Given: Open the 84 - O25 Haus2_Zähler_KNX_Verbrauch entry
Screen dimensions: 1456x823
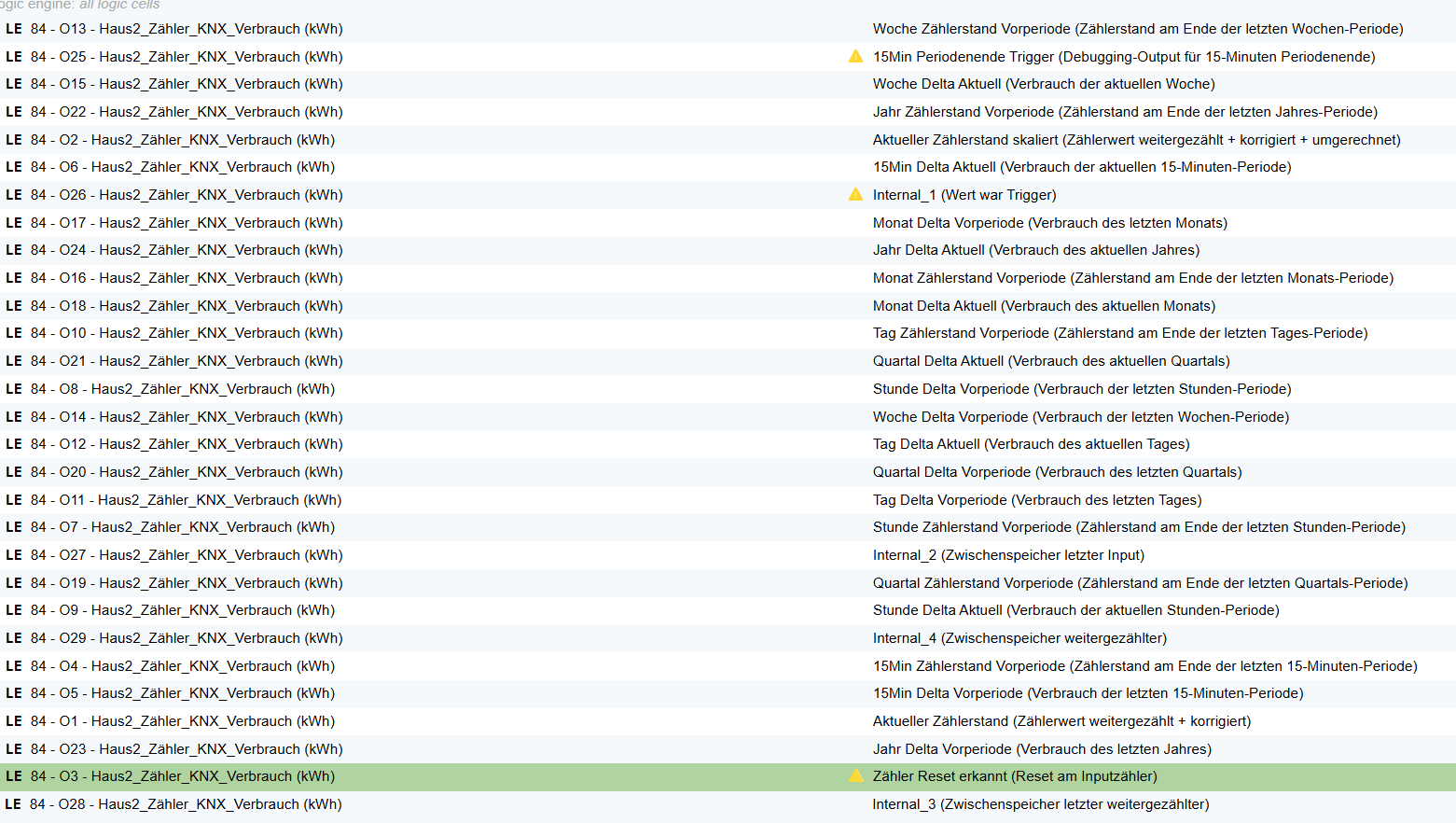Looking at the screenshot, I should (x=187, y=57).
